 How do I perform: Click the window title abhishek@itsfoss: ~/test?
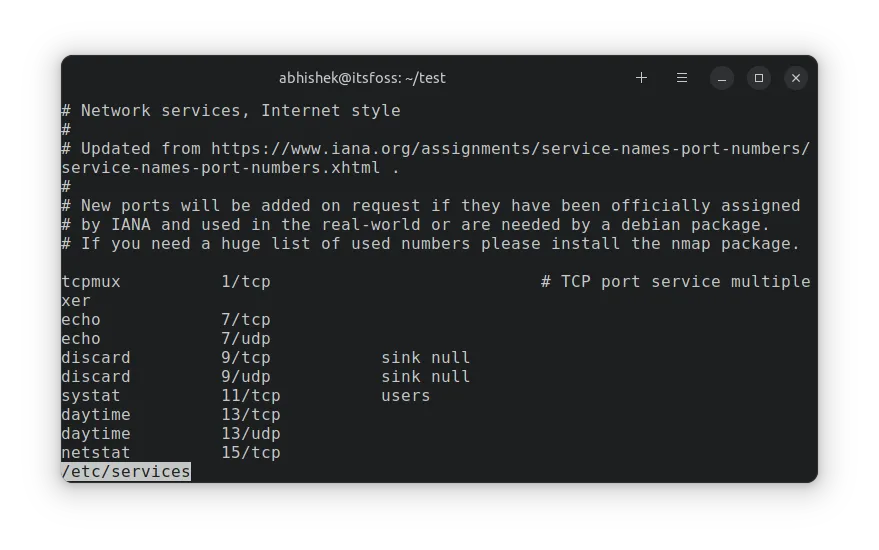click(x=363, y=78)
